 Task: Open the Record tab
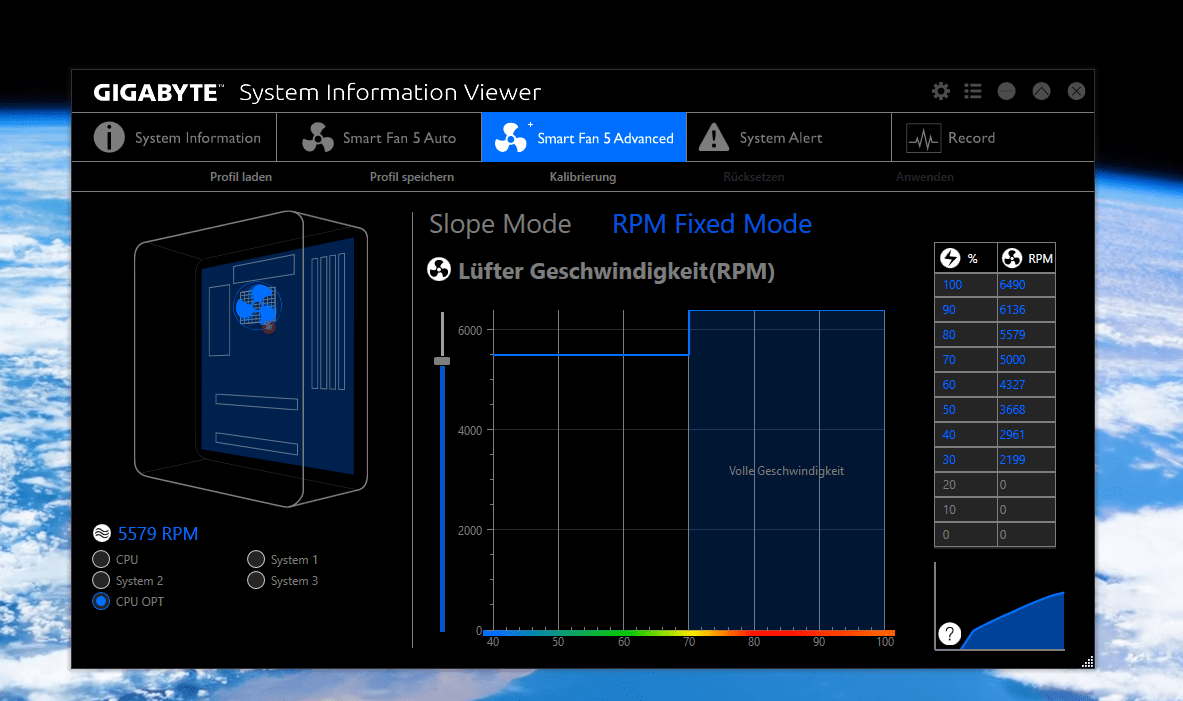point(993,137)
